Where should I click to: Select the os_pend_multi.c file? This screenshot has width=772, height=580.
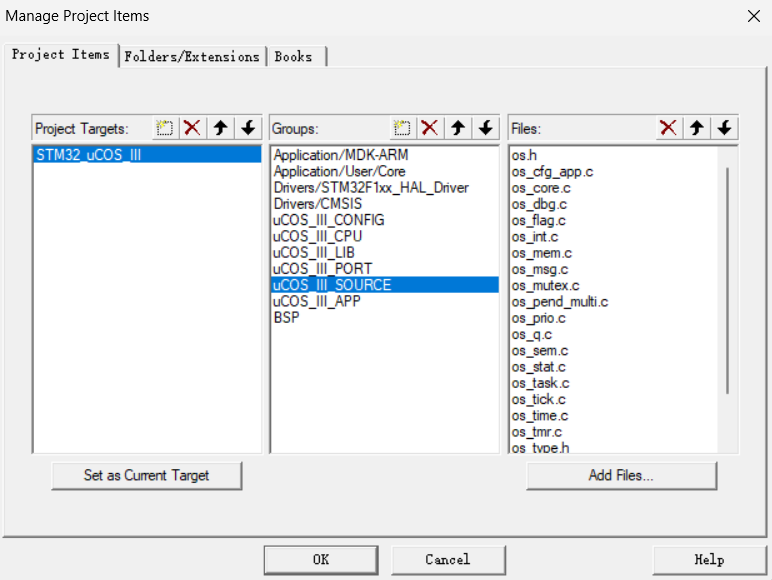click(x=613, y=301)
